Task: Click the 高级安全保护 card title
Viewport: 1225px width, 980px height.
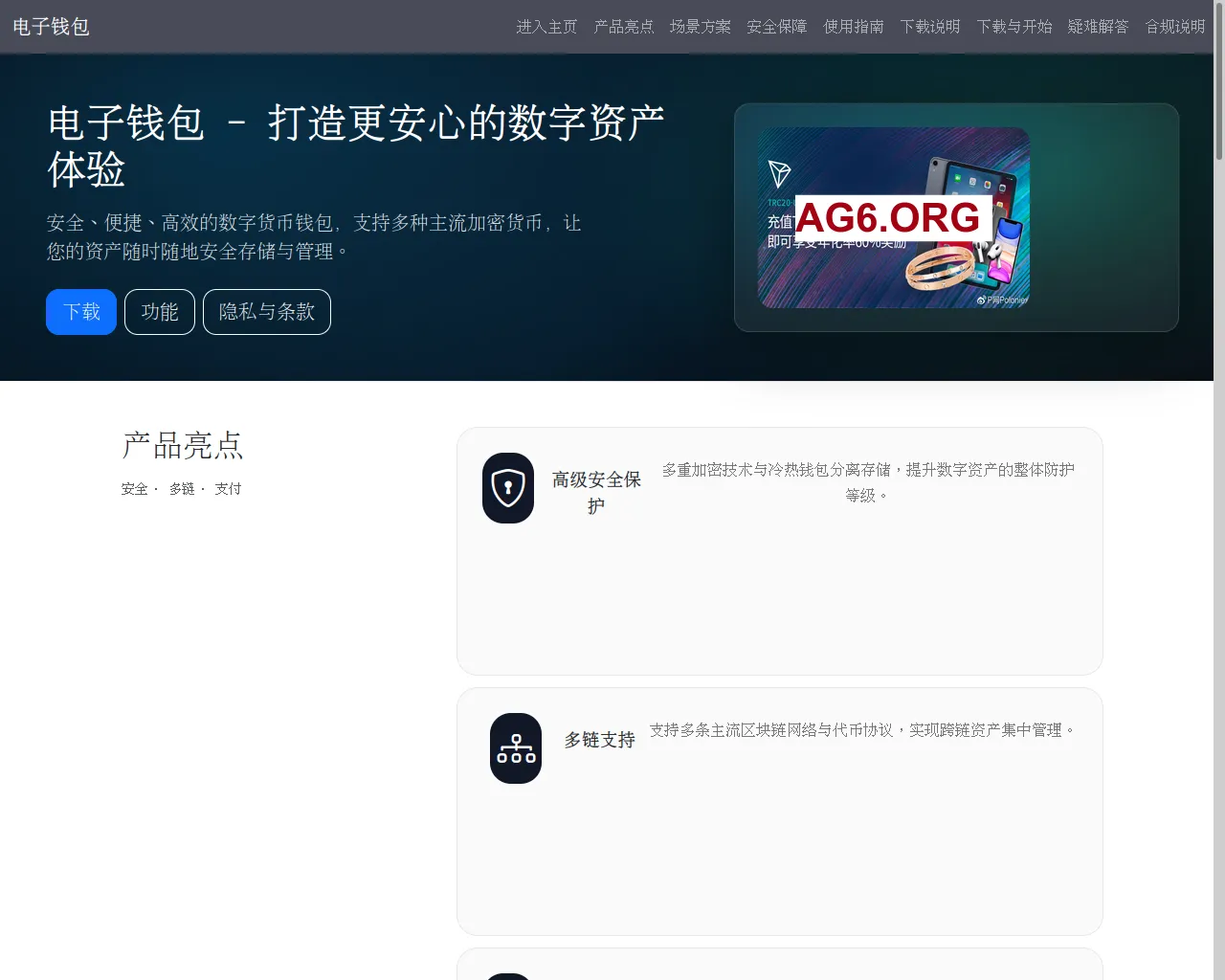Action: pos(596,492)
